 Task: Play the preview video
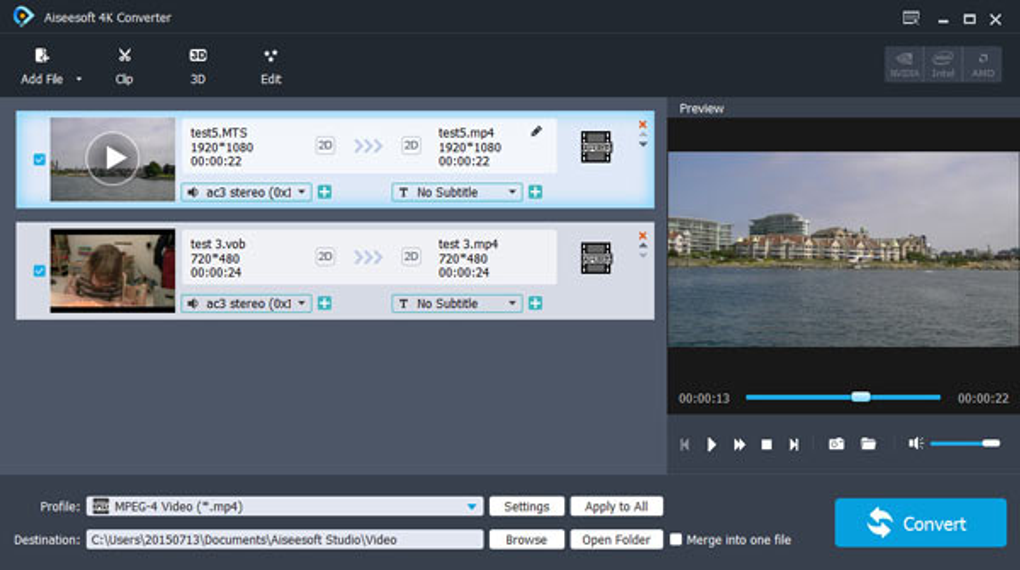pos(712,444)
